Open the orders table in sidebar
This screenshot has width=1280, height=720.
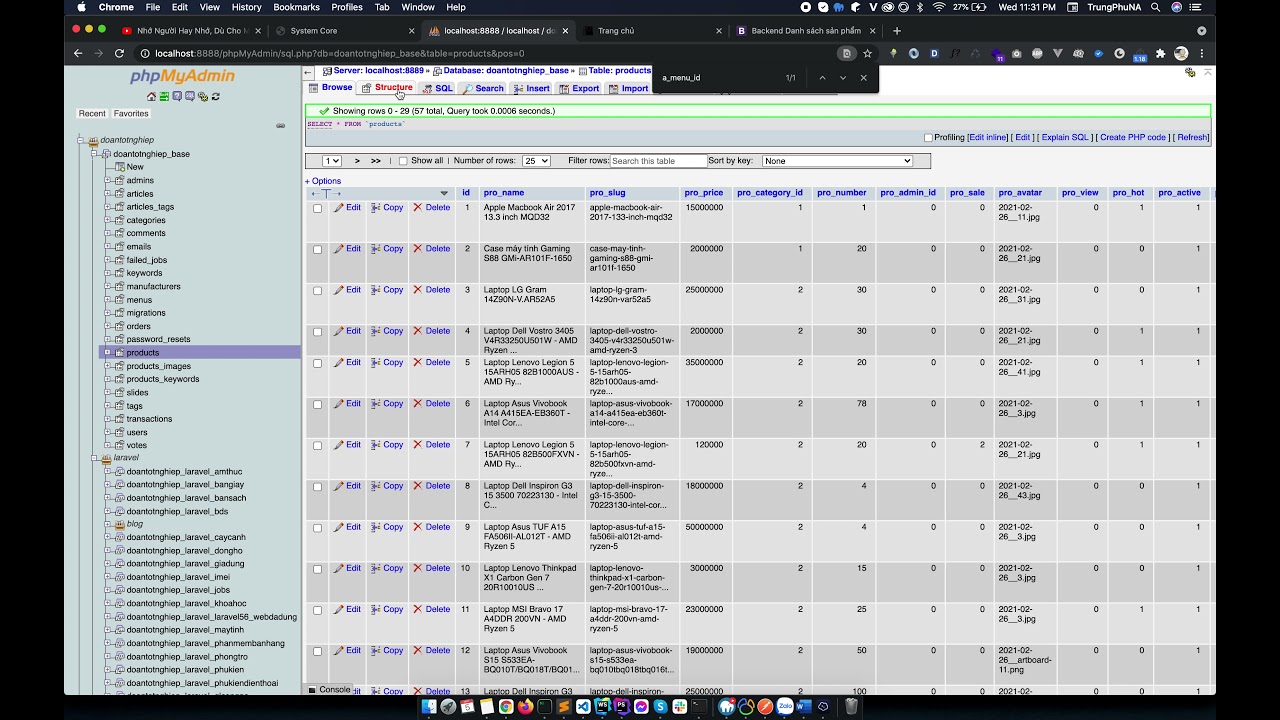click(139, 326)
